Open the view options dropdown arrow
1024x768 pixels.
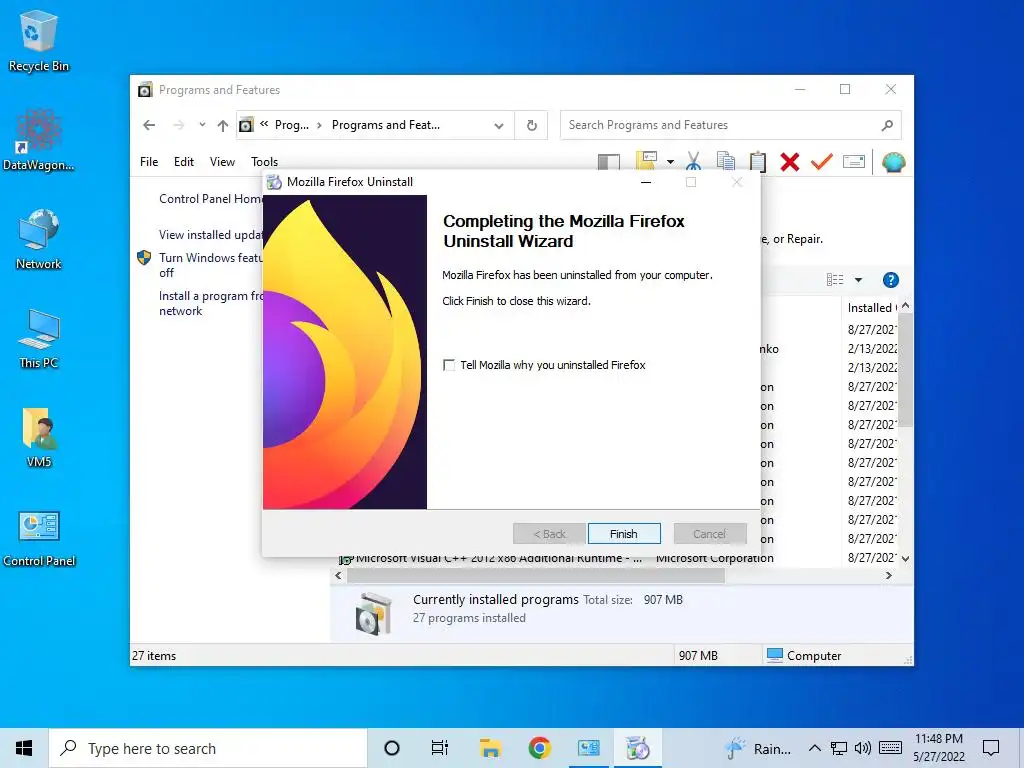pyautogui.click(x=858, y=280)
